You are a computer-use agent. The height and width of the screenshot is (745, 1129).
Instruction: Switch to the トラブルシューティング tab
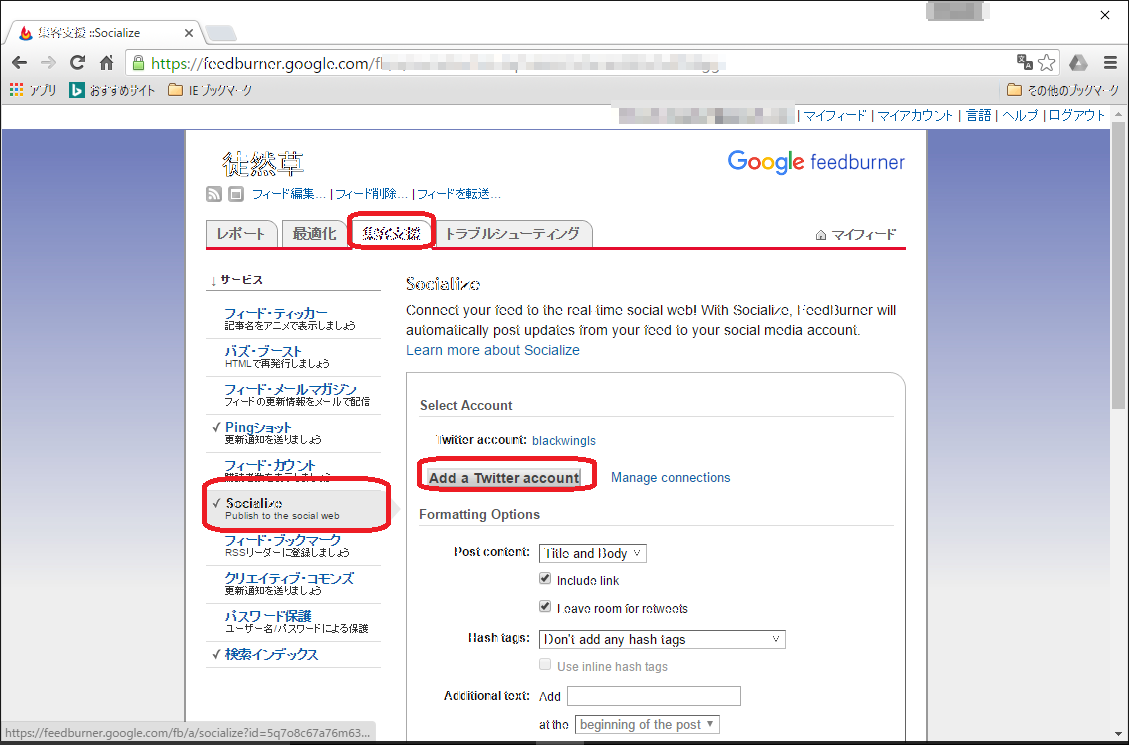[513, 234]
